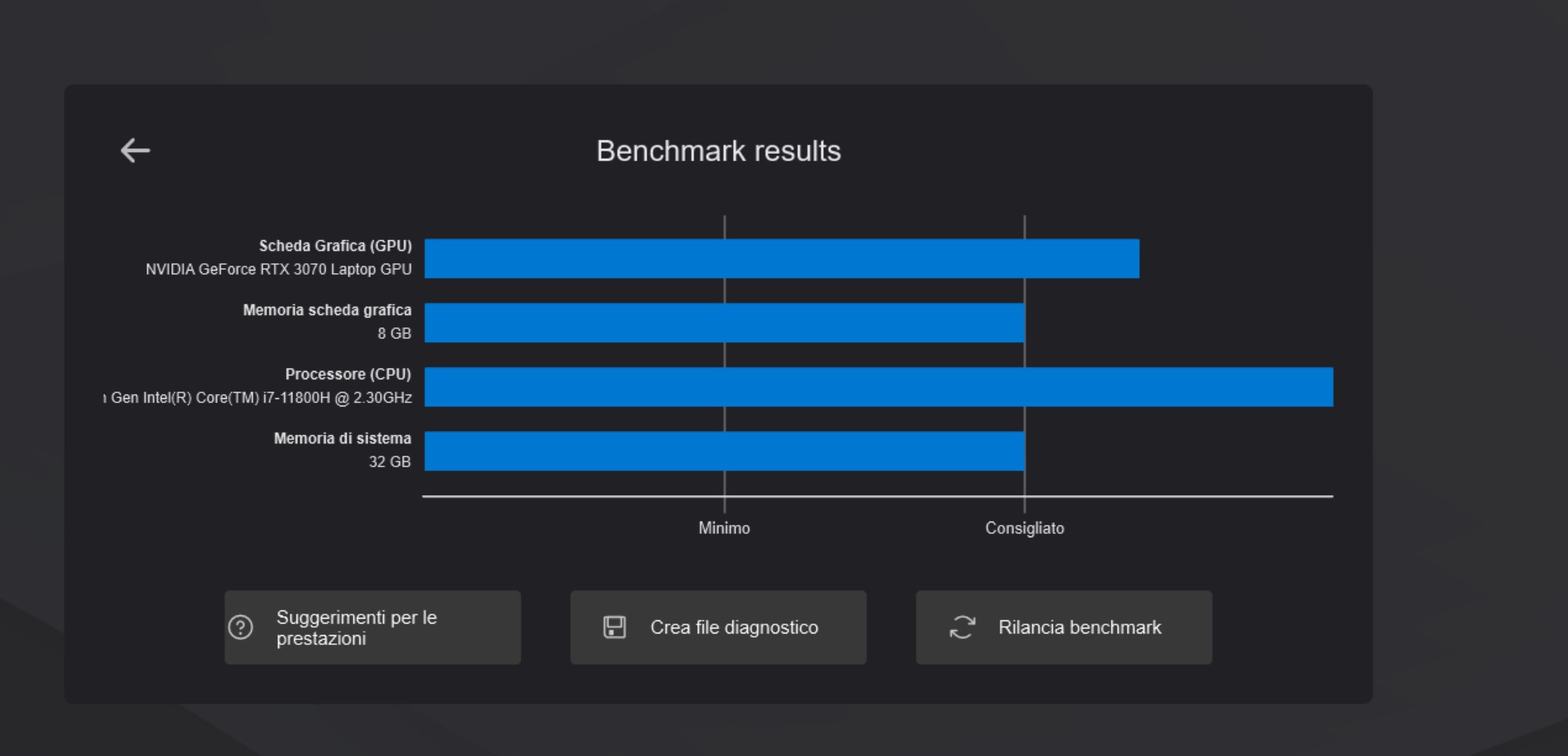The height and width of the screenshot is (756, 1568).
Task: Click the Memoria di sistema label
Action: pyautogui.click(x=342, y=438)
